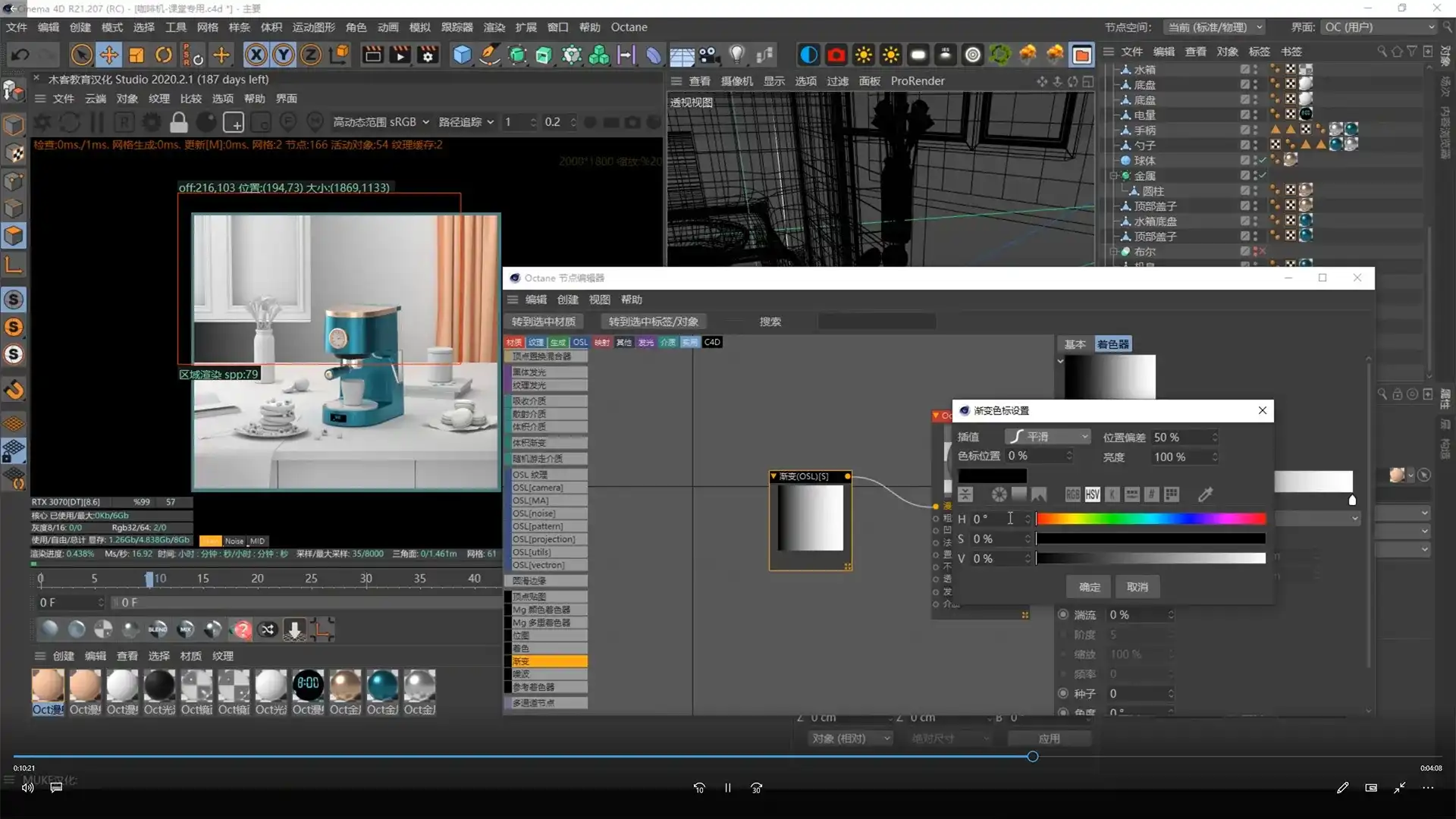Toggle the X axis lock icon
Image resolution: width=1456 pixels, height=819 pixels.
(x=256, y=55)
